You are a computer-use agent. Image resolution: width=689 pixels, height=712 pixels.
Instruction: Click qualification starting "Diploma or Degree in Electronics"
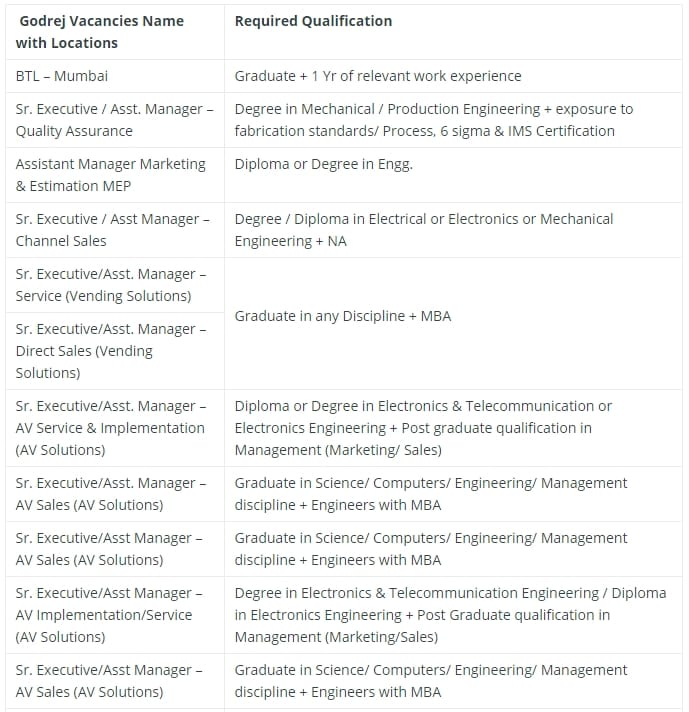[x=423, y=428]
